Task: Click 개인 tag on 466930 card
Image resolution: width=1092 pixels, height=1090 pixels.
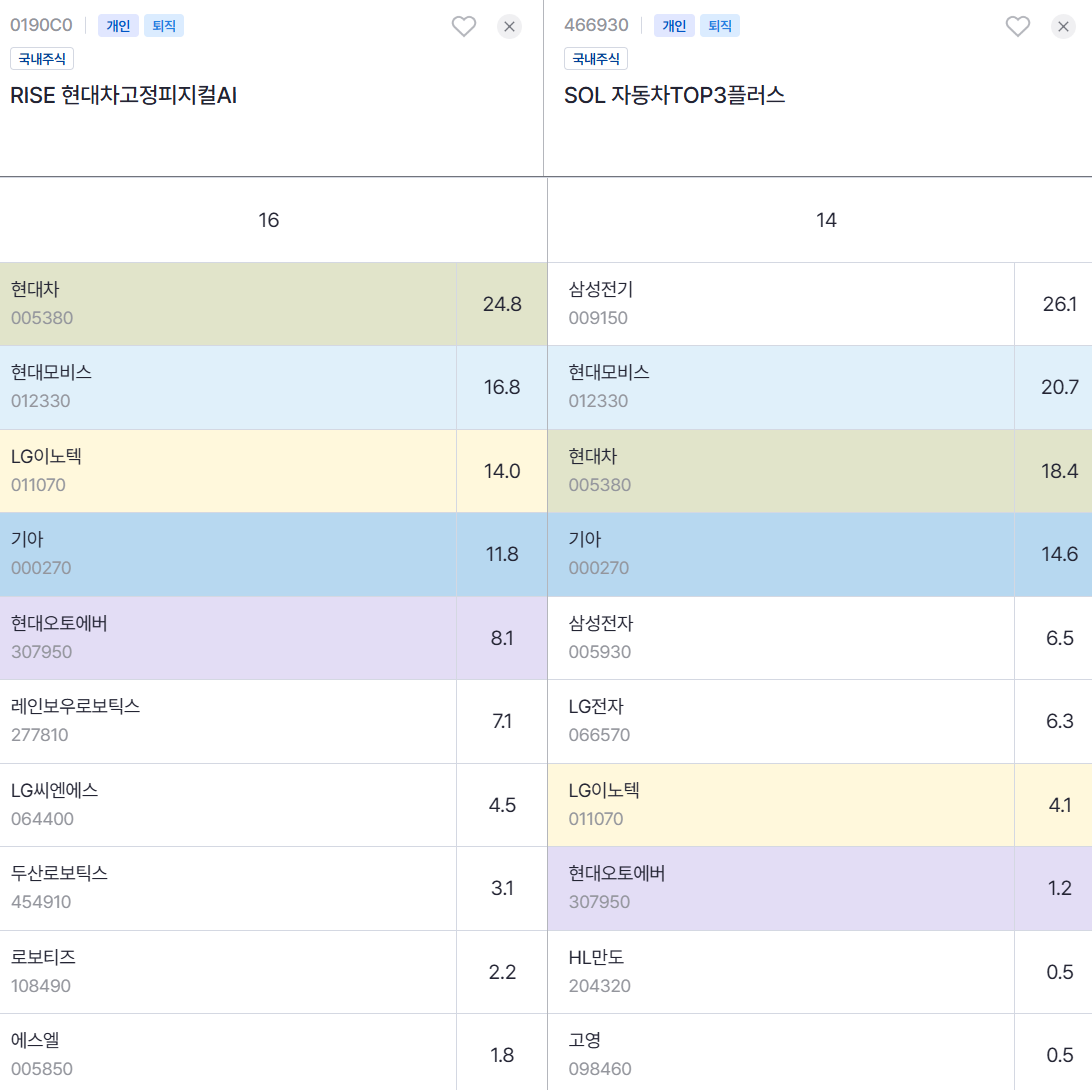Action: (x=674, y=26)
